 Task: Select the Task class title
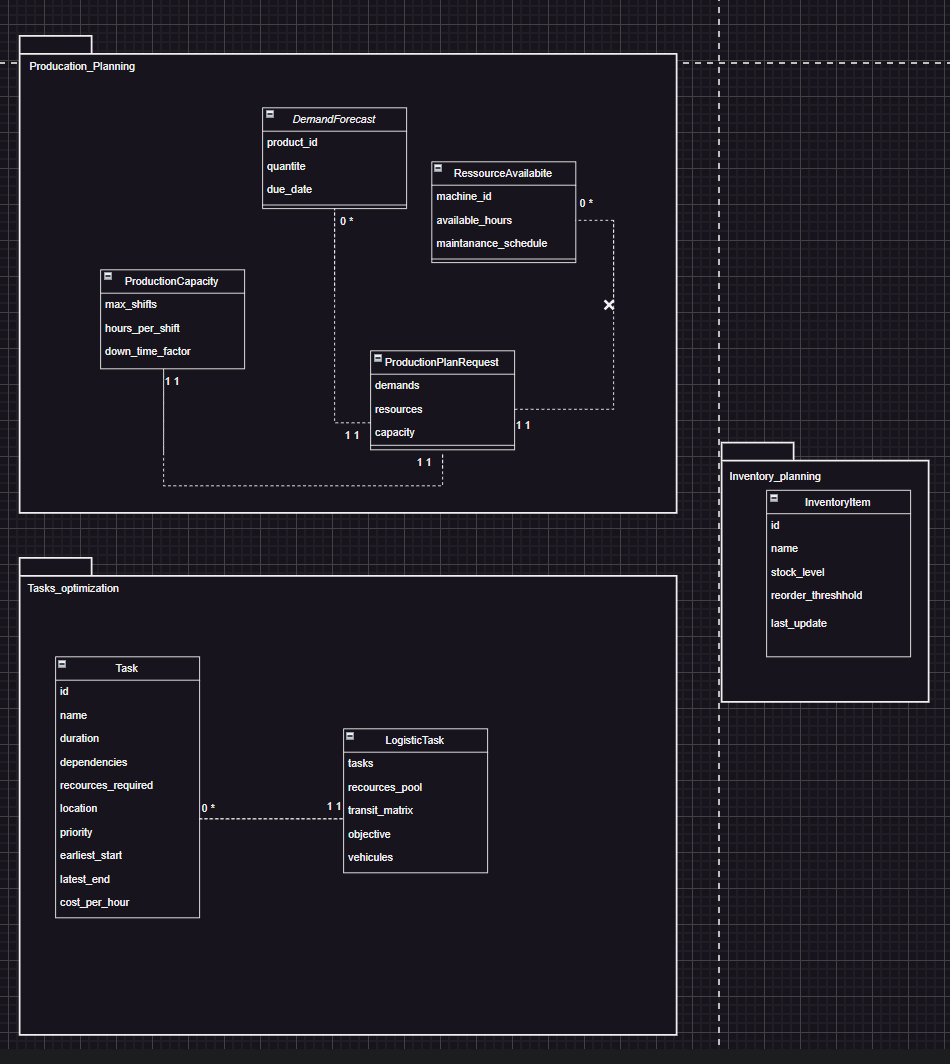(x=127, y=668)
